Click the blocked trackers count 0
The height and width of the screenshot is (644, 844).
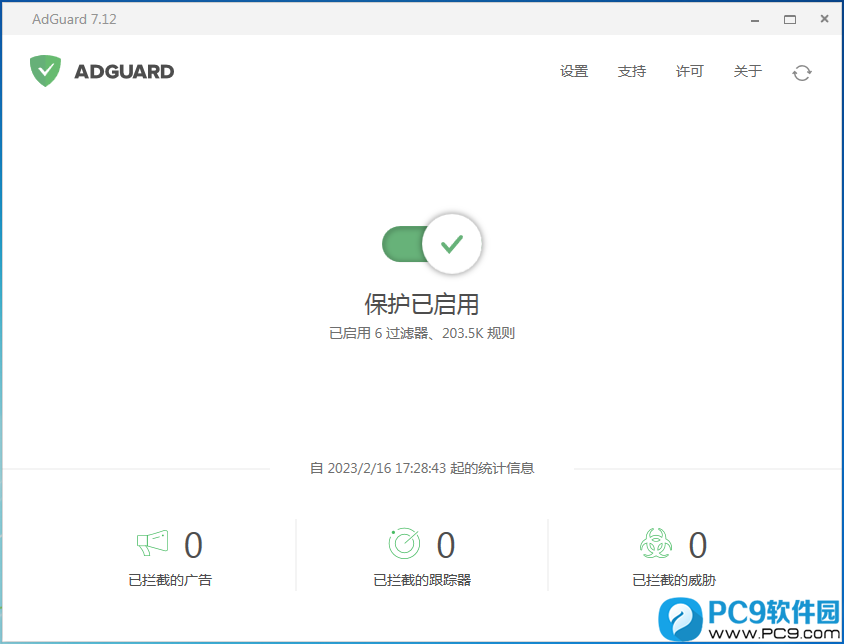(x=446, y=545)
